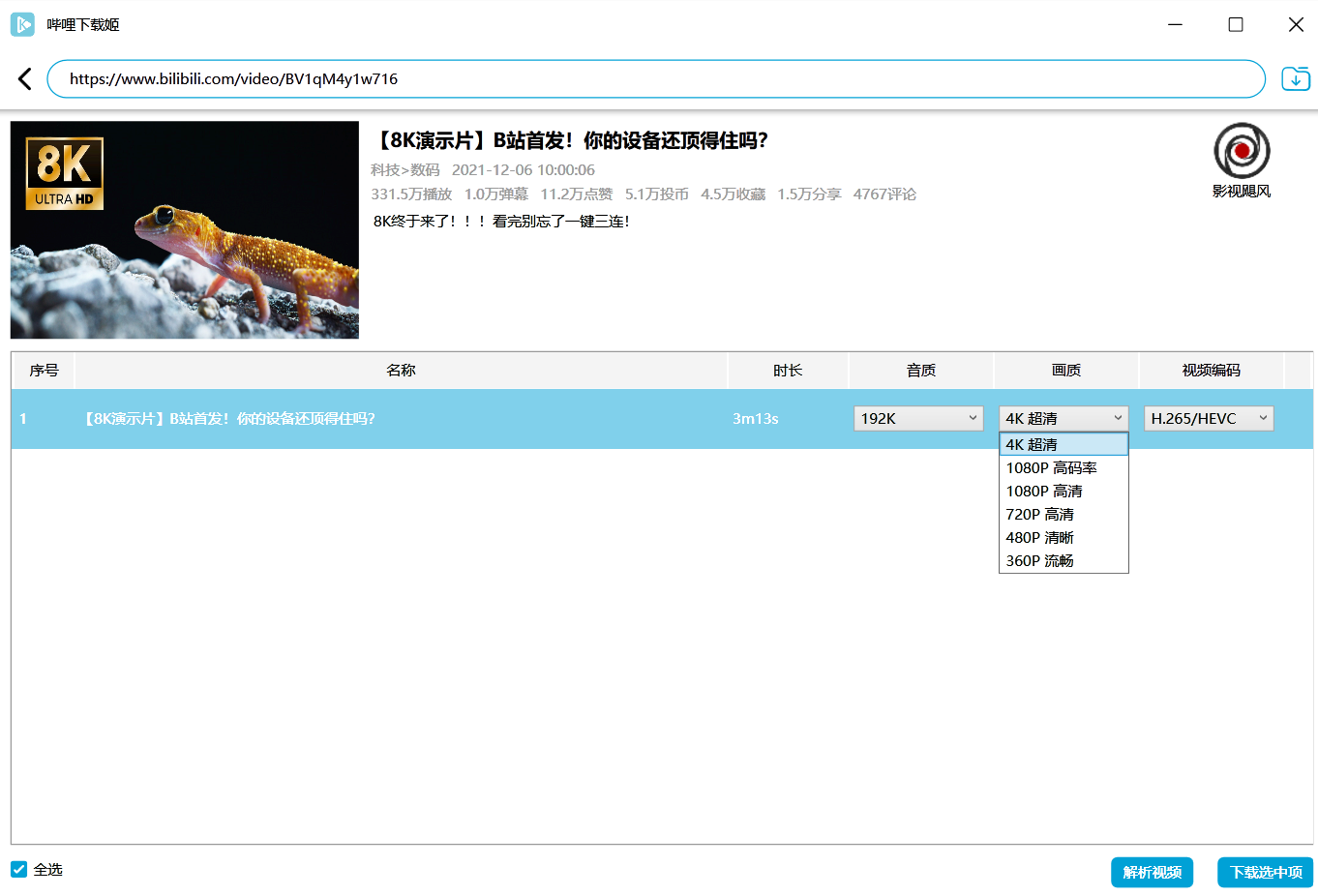
Task: Choose 1080P 高码率 quality option
Action: [x=1063, y=467]
